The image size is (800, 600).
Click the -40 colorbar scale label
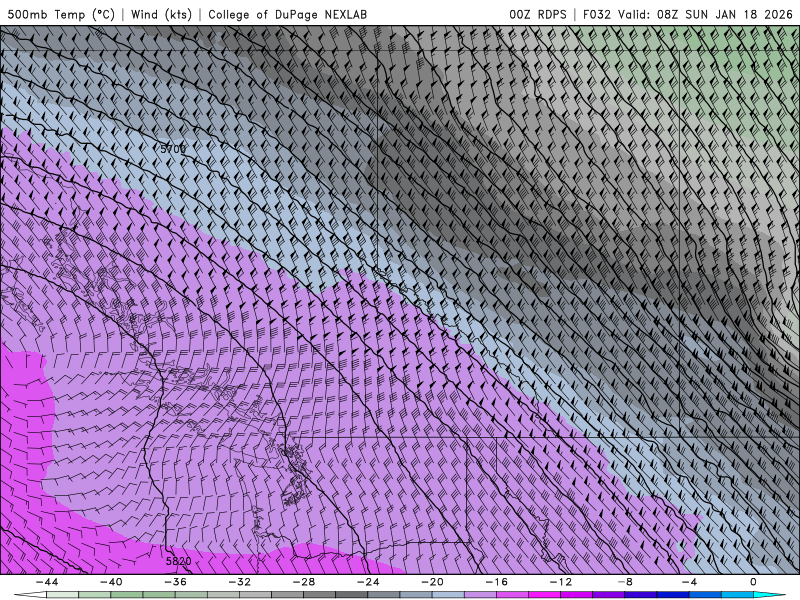point(111,582)
